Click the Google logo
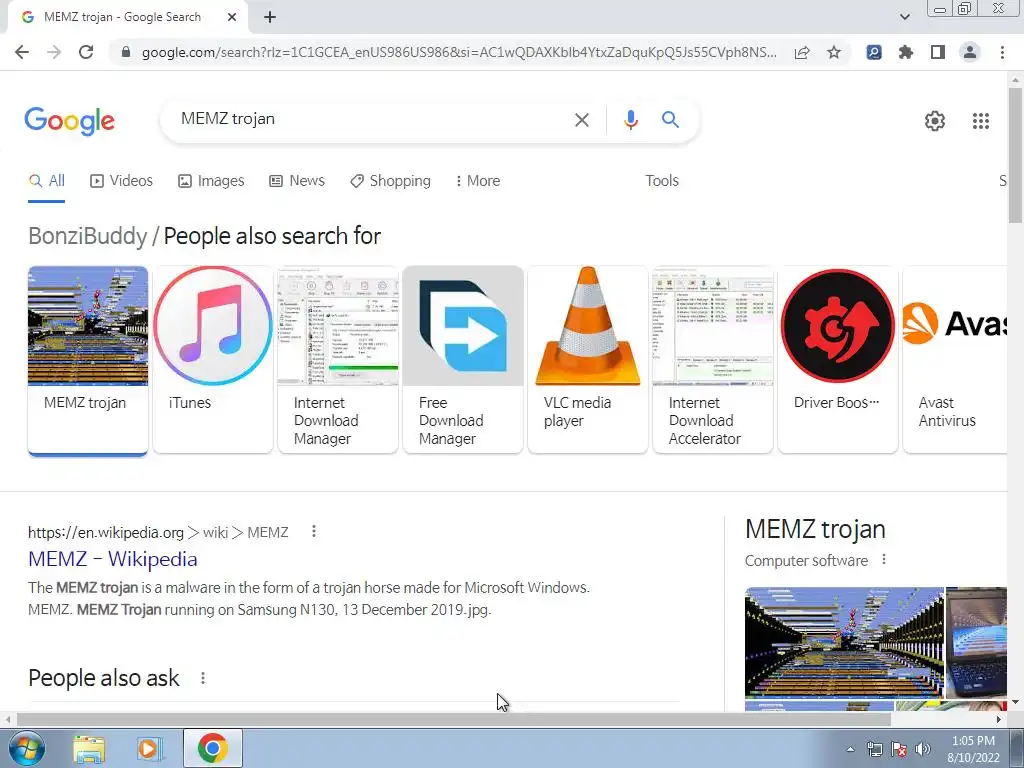Viewport: 1024px width, 768px height. tap(69, 121)
